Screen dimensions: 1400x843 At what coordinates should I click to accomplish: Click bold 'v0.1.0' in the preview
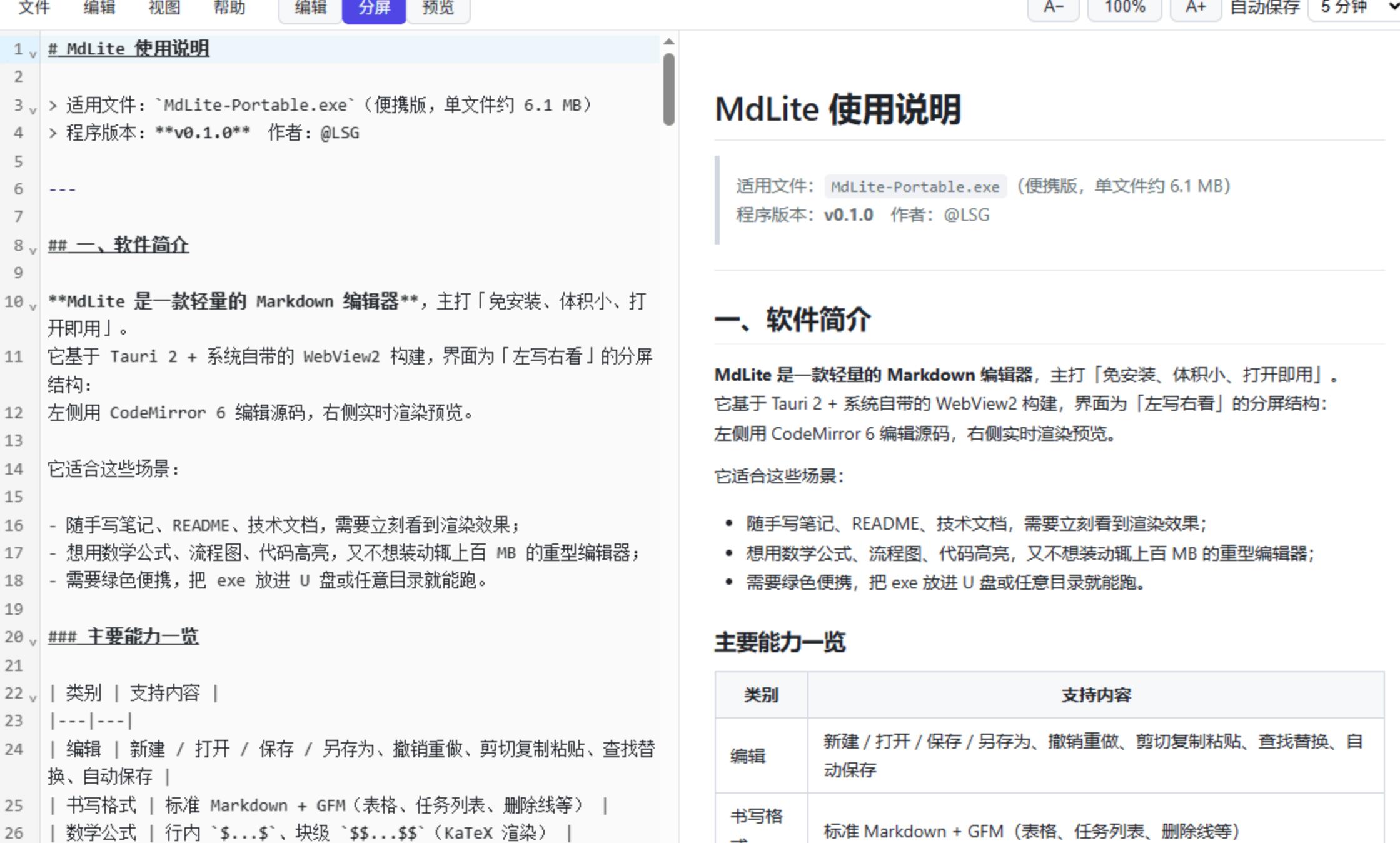tap(849, 215)
